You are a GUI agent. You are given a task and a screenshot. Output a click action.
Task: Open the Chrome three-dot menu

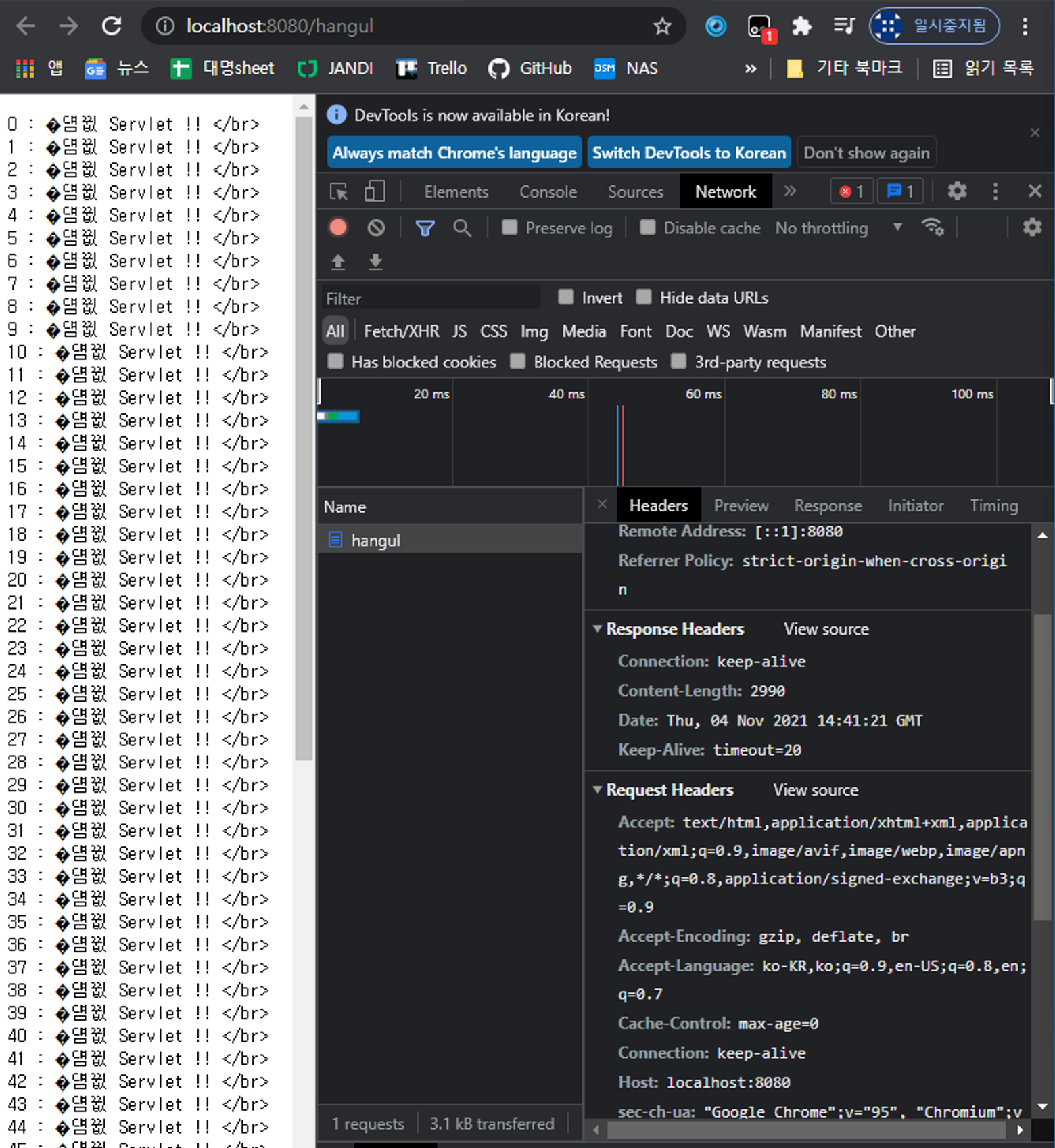[1025, 26]
